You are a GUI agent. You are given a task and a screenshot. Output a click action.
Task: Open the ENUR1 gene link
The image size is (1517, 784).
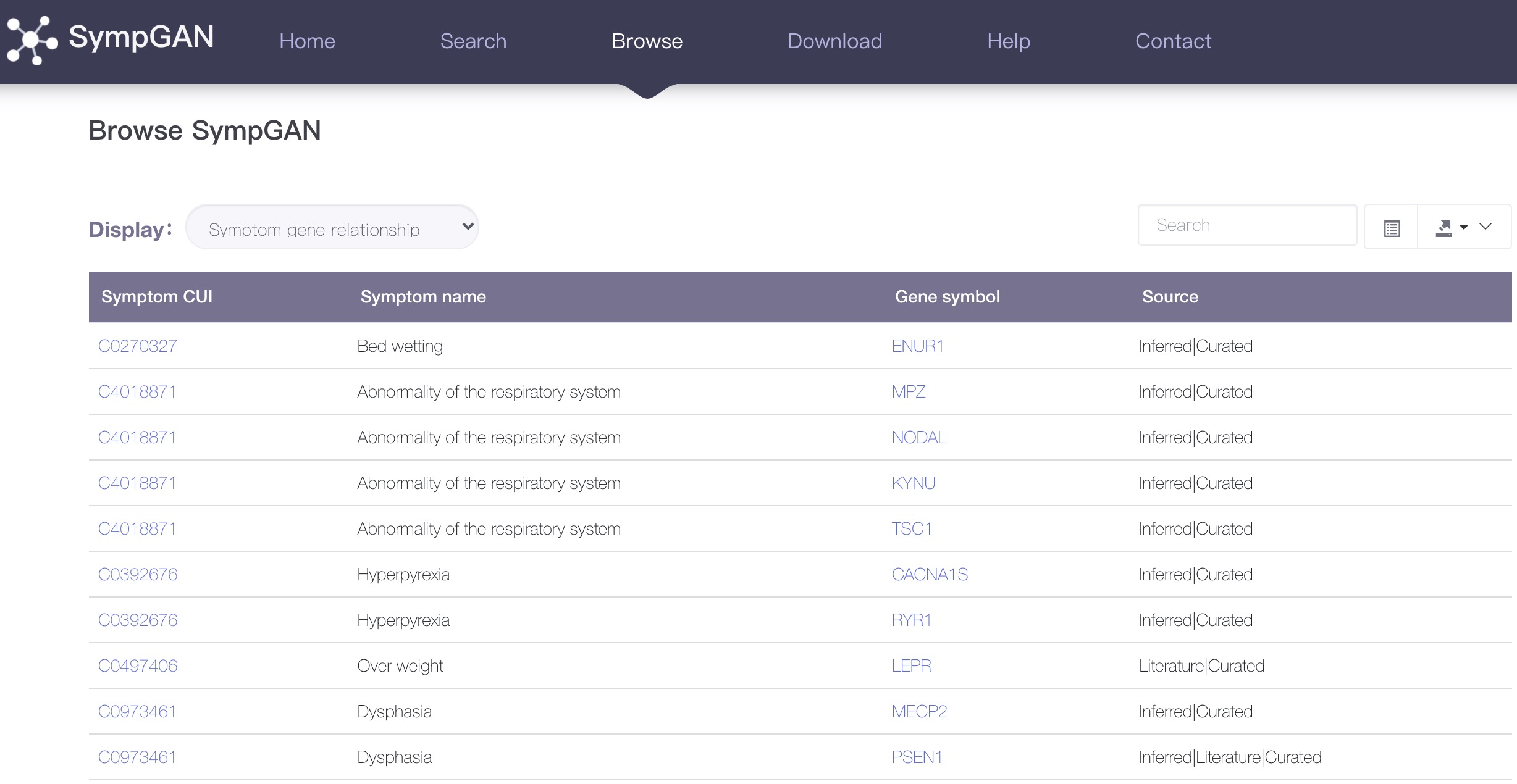pyautogui.click(x=917, y=346)
